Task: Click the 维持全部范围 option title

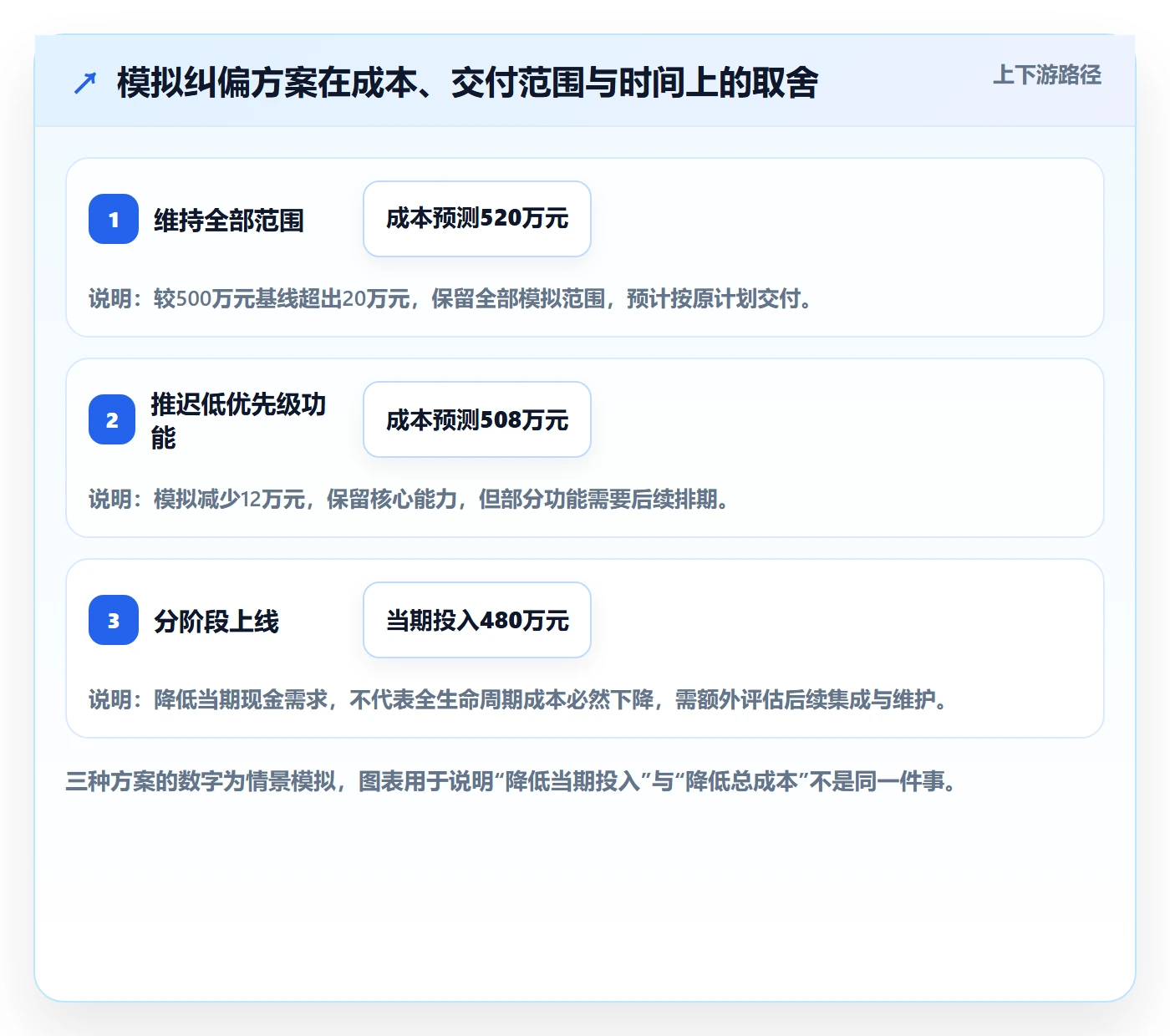Action: (229, 221)
